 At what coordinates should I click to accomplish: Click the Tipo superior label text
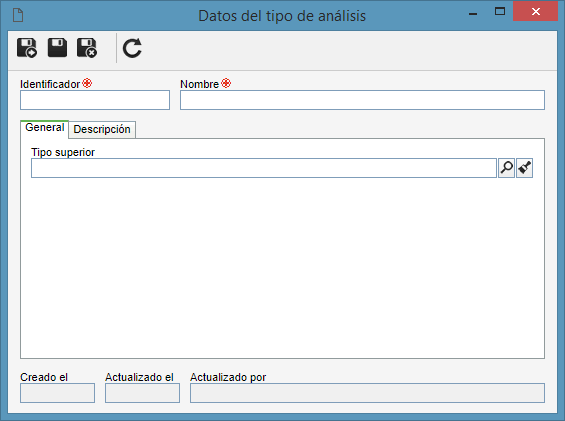point(63,152)
